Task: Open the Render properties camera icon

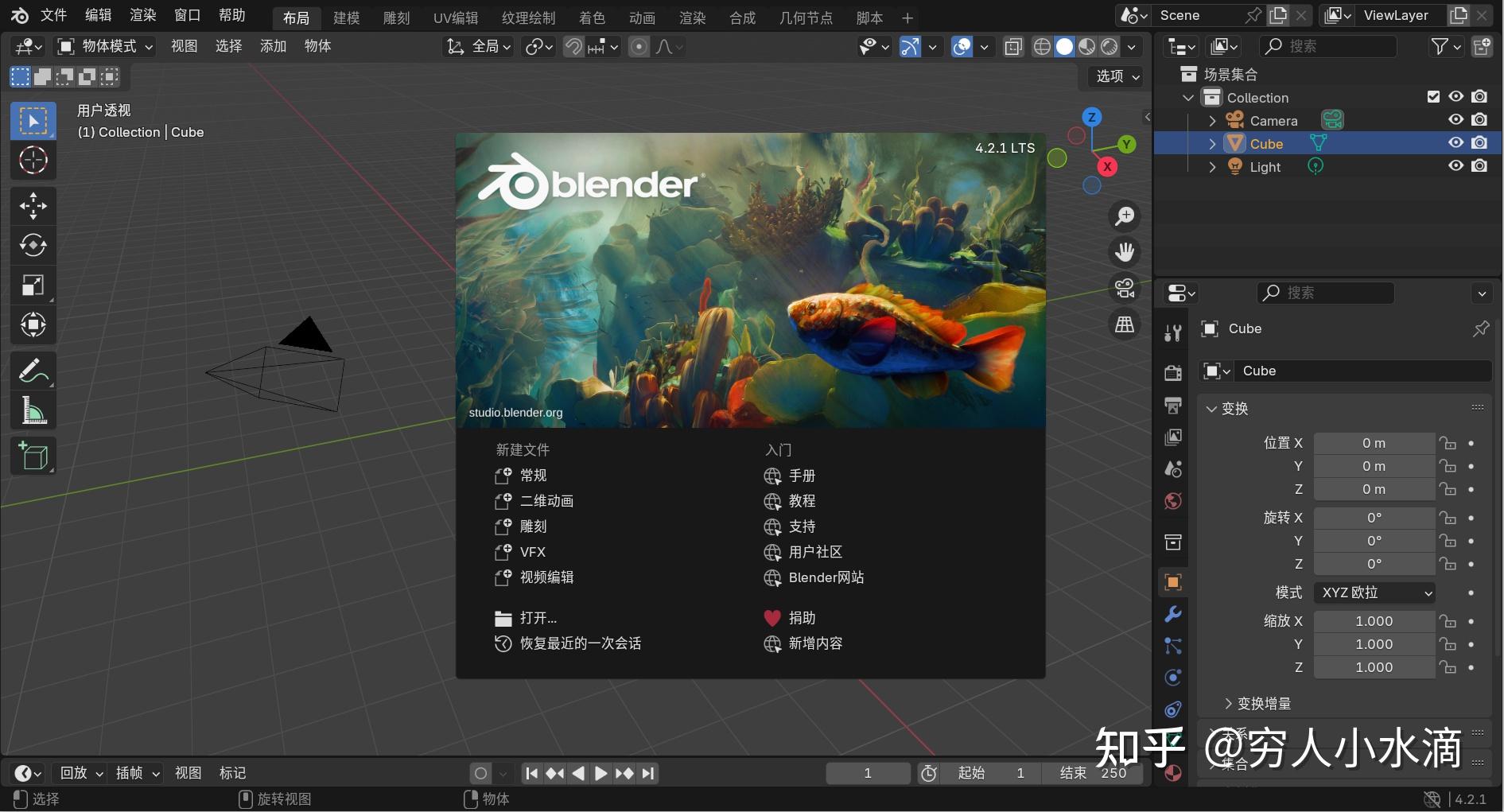Action: [1172, 372]
